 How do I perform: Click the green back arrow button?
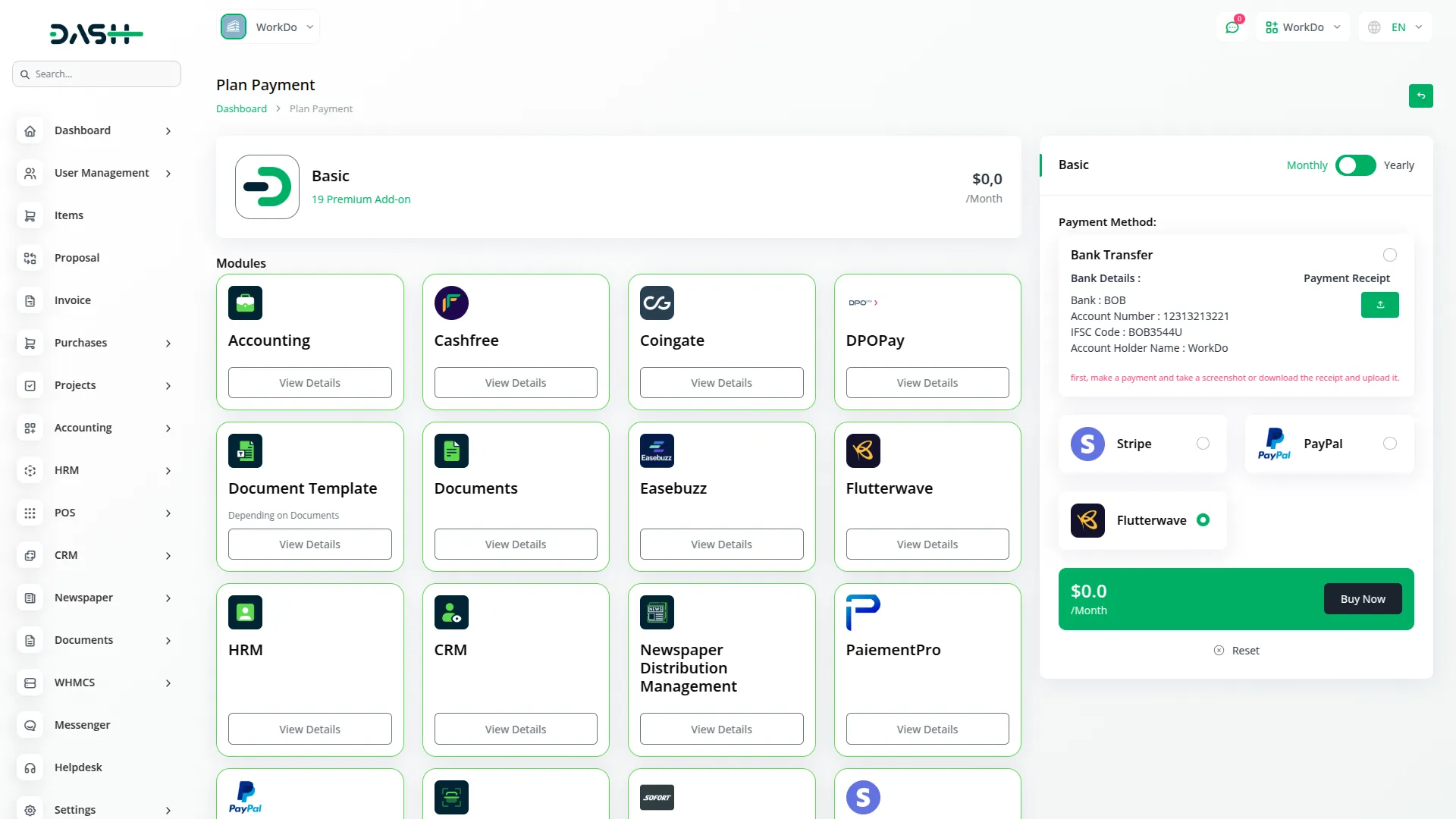click(x=1420, y=96)
